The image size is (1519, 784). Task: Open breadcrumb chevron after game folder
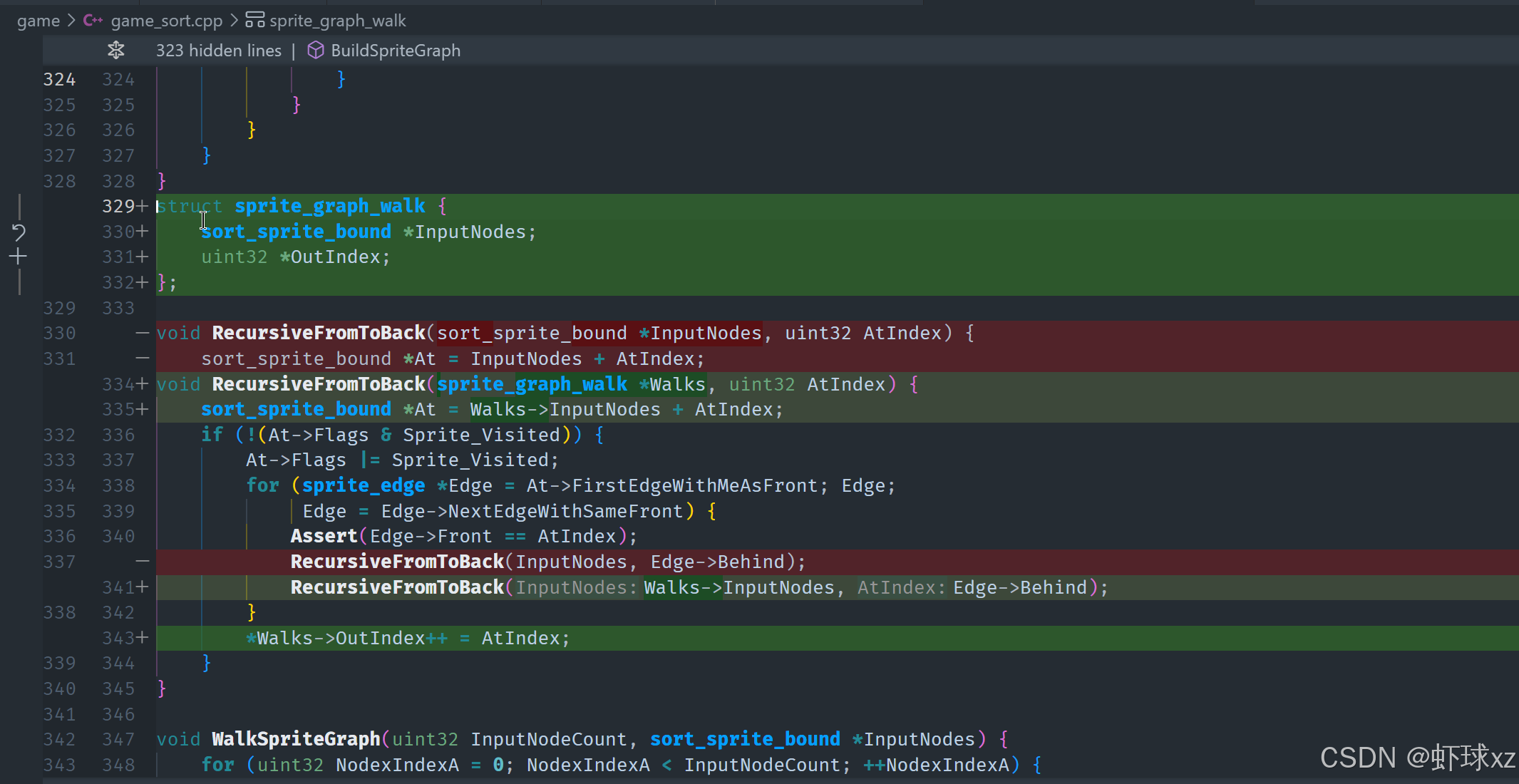(x=71, y=21)
